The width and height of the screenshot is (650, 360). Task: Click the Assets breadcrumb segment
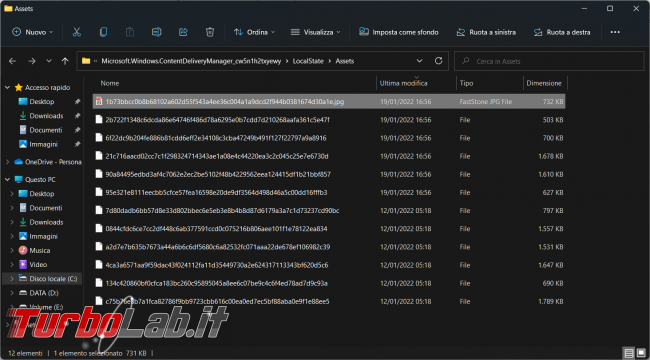click(x=345, y=61)
